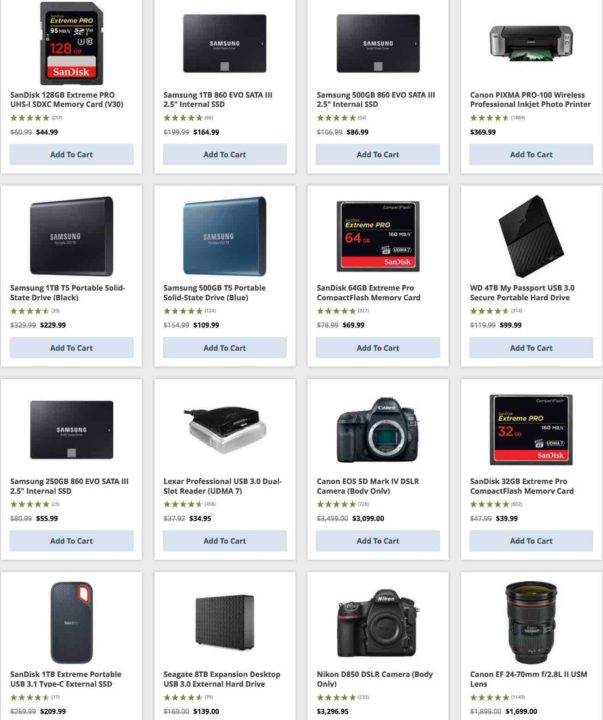View star ratings for Lexar Dual-Slot Reader

tap(190, 504)
